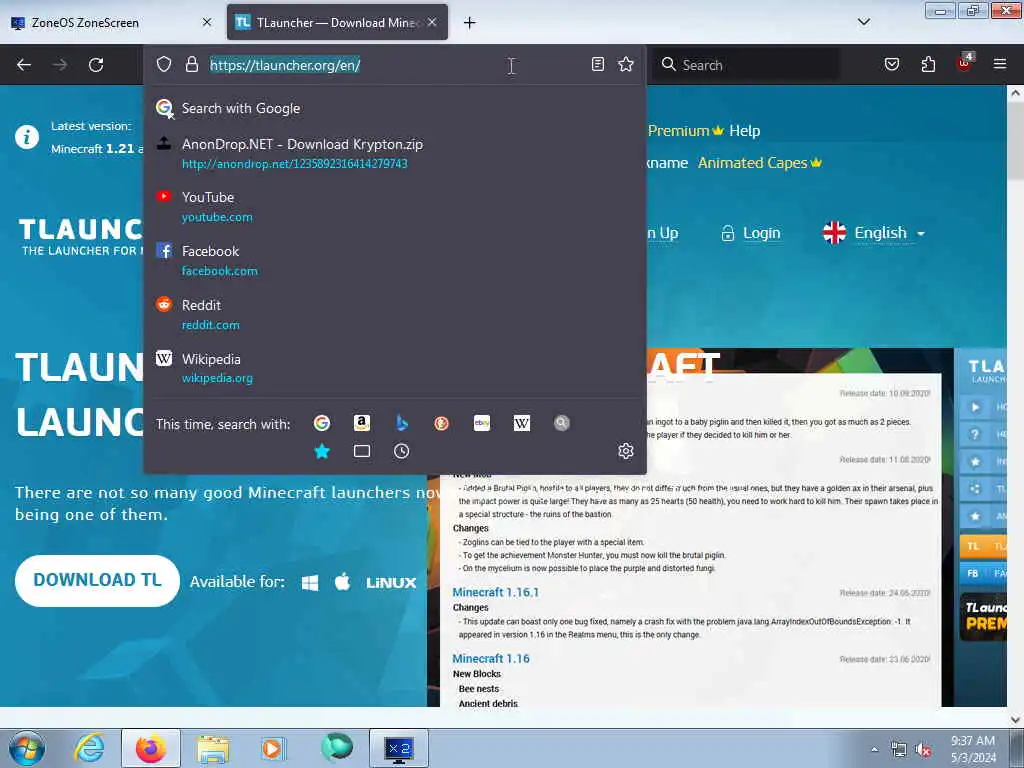Go back using the browser back arrow

pyautogui.click(x=24, y=65)
